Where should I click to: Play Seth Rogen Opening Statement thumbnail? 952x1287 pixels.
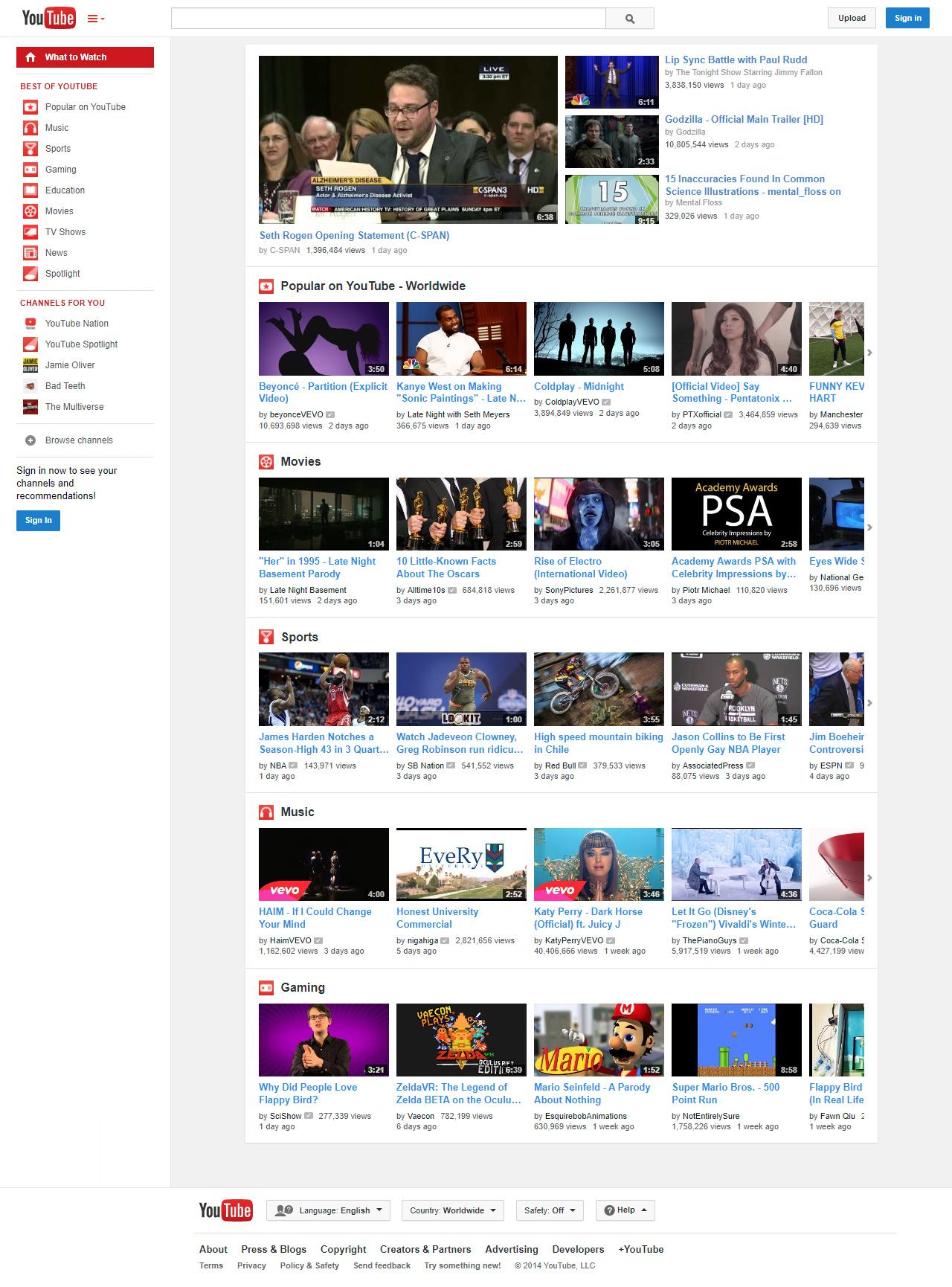(408, 139)
